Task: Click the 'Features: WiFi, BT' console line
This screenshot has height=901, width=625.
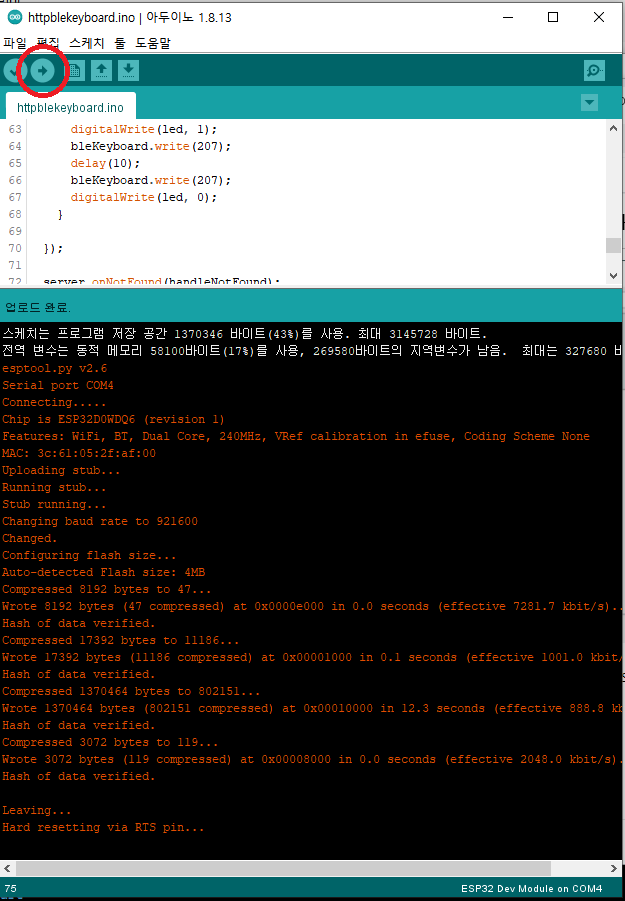Action: (x=296, y=436)
